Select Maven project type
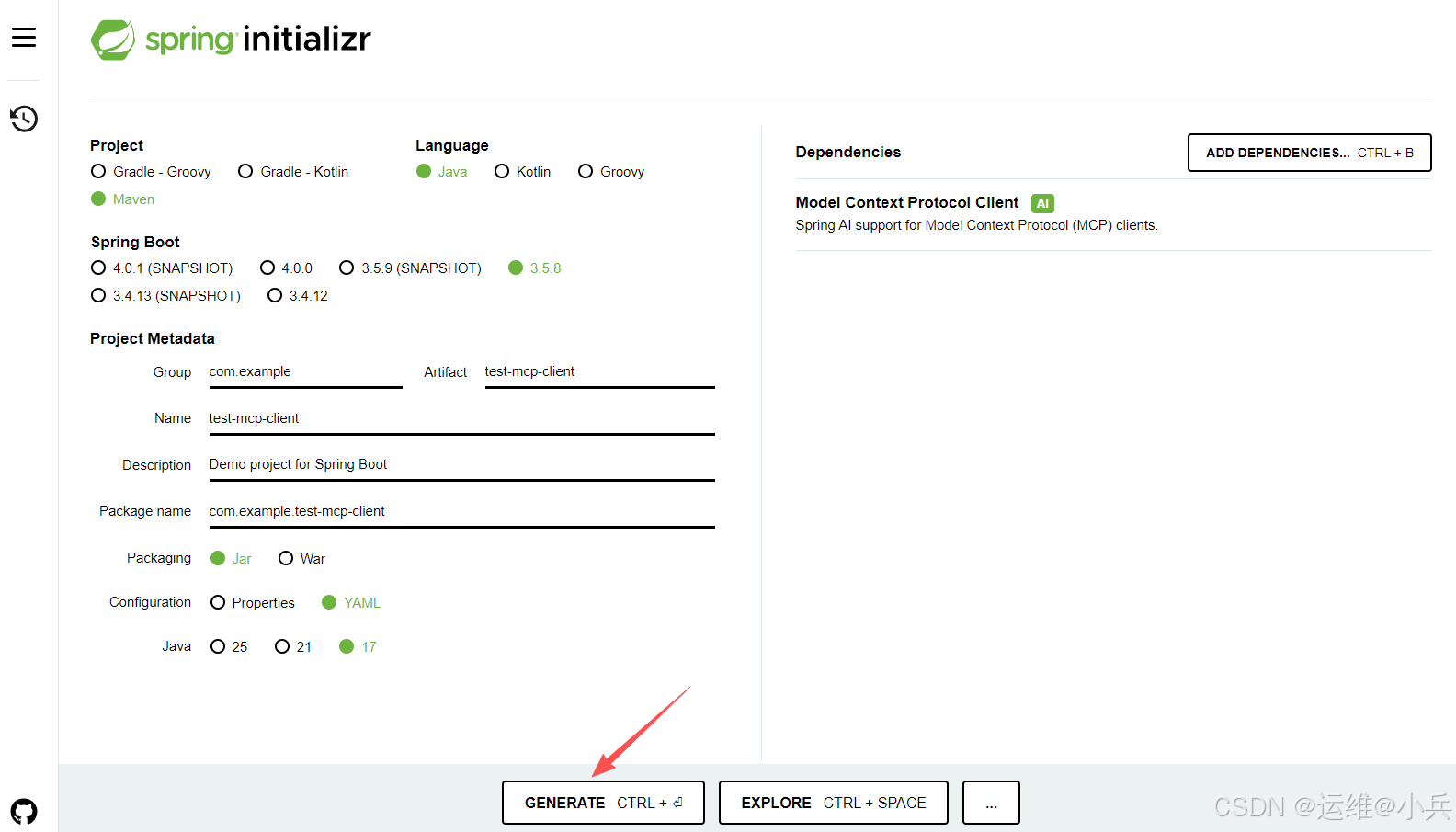Image resolution: width=1456 pixels, height=832 pixels. pos(123,199)
